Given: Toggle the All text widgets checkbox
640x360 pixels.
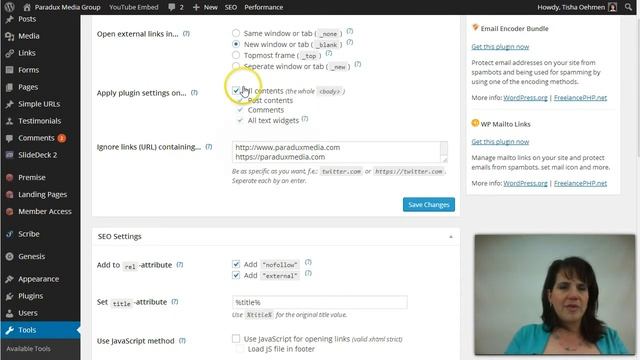Looking at the screenshot, I should pos(240,120).
